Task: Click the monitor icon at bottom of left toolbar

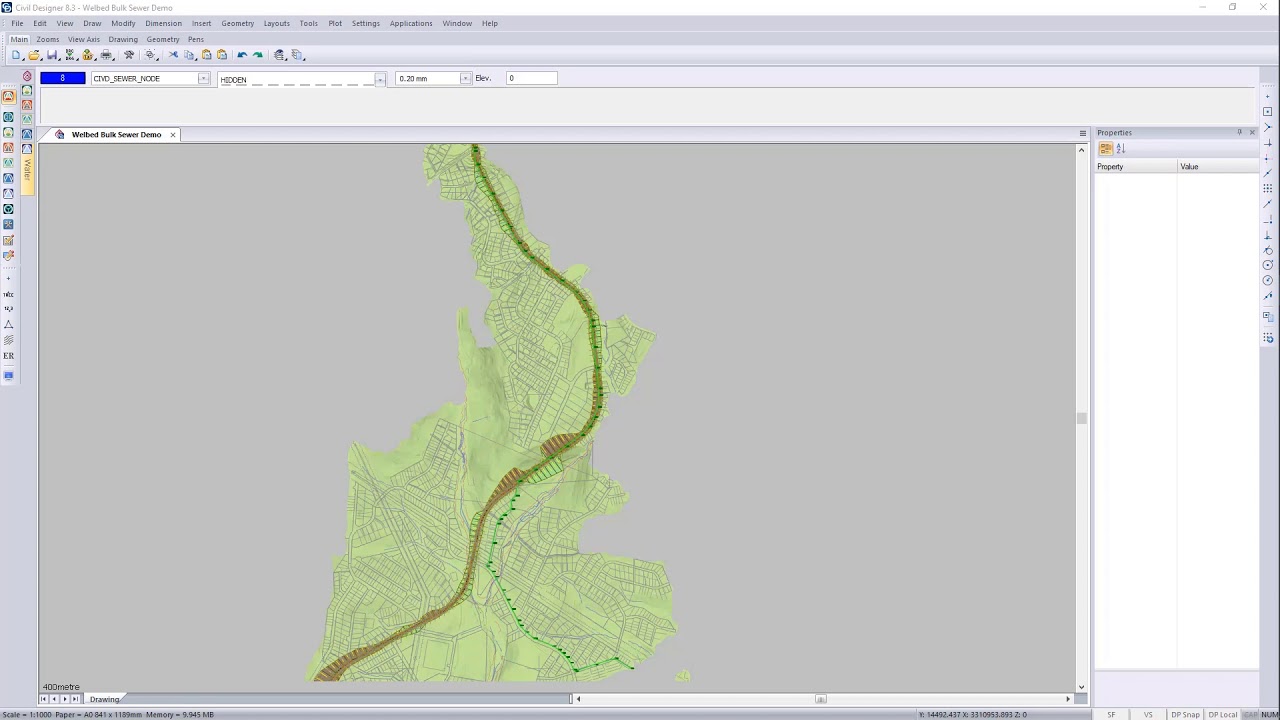Action: tap(8, 376)
